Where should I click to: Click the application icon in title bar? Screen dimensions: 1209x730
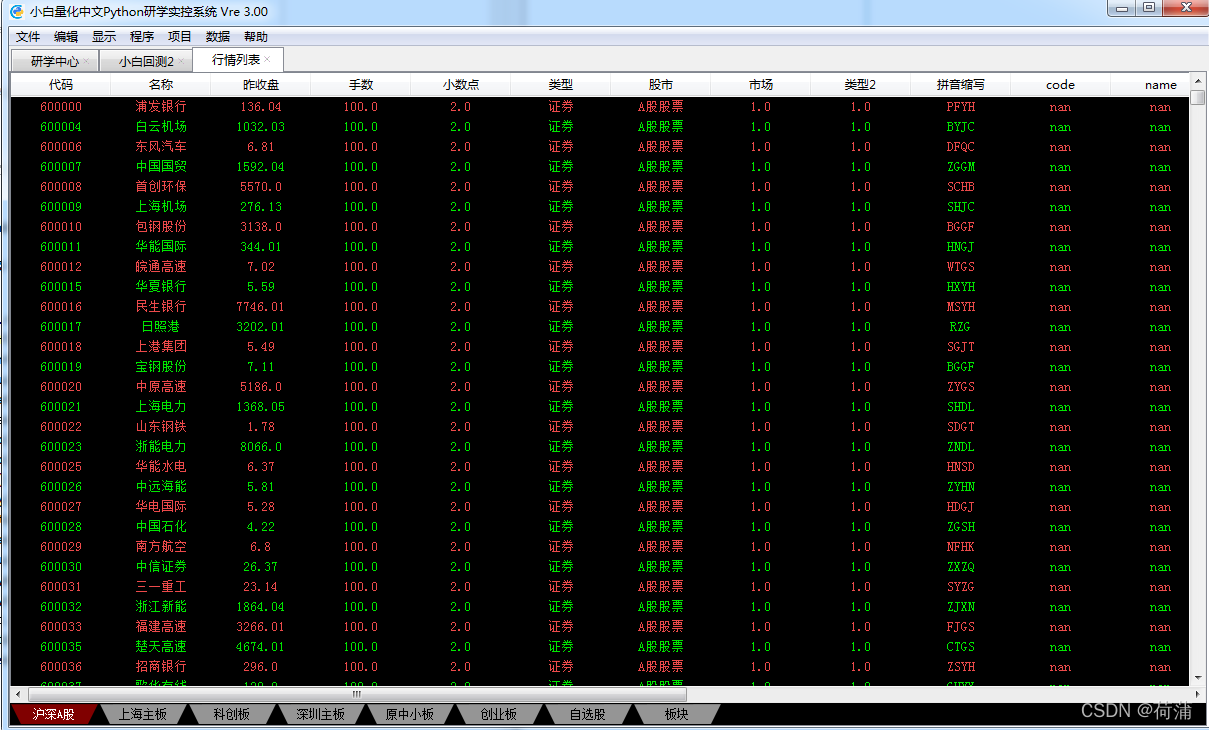[16, 12]
